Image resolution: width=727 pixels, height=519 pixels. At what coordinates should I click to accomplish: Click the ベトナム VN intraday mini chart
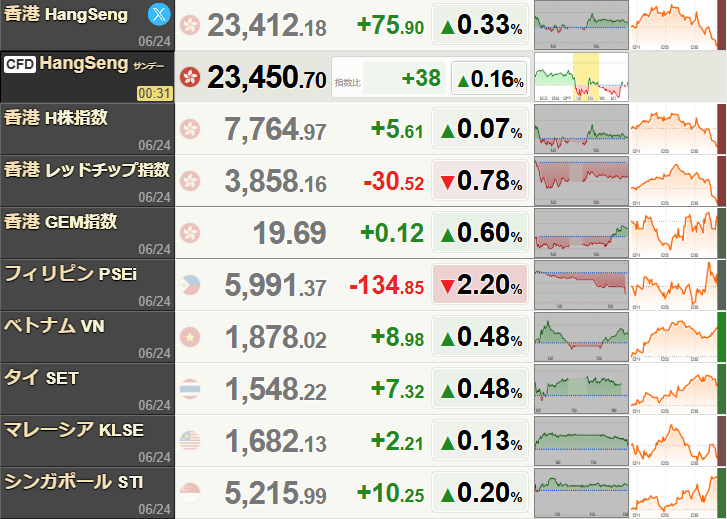(x=581, y=337)
